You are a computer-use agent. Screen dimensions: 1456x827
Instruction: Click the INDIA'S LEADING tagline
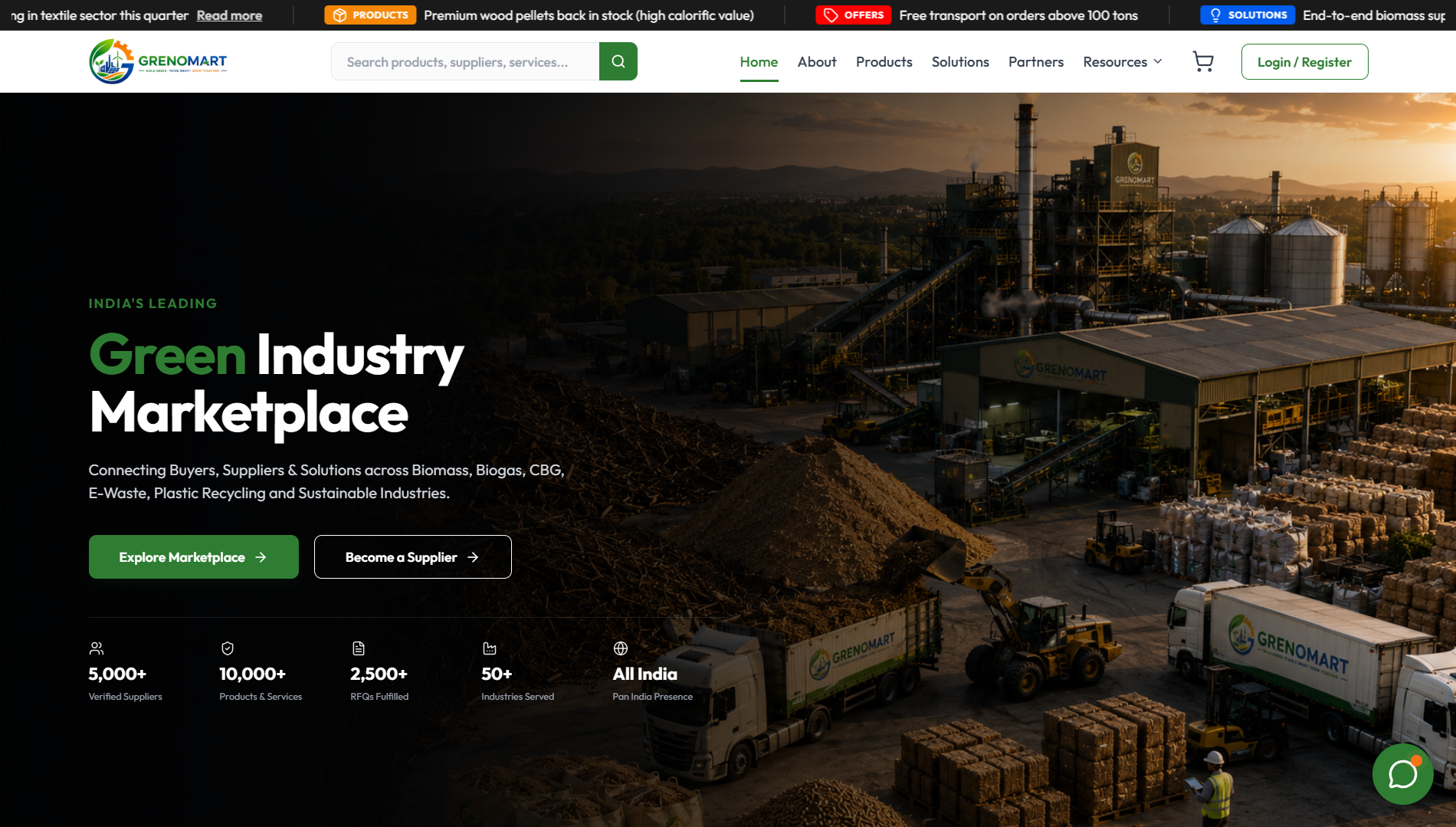[152, 304]
